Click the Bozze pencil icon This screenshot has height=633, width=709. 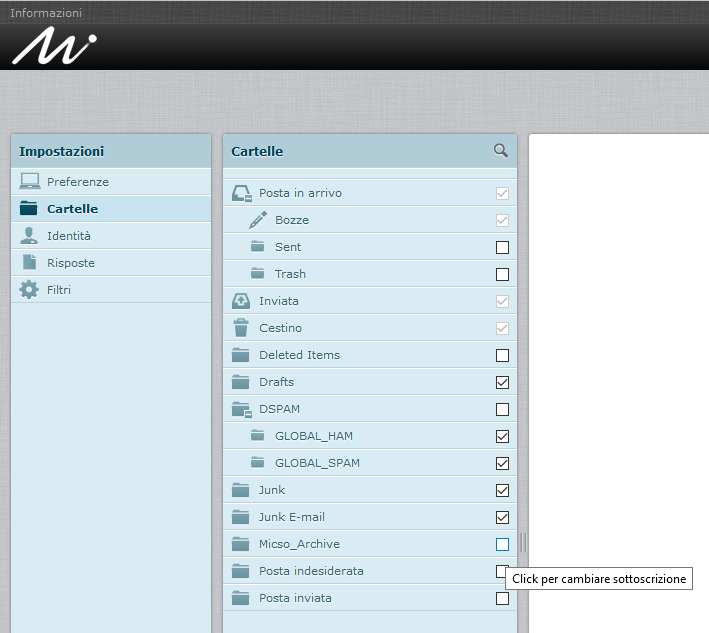258,220
